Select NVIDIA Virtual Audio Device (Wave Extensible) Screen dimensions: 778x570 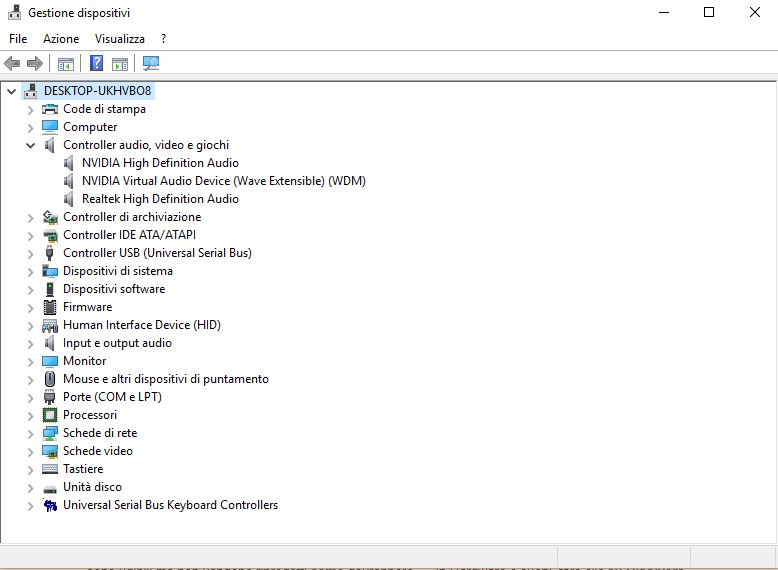(x=223, y=181)
